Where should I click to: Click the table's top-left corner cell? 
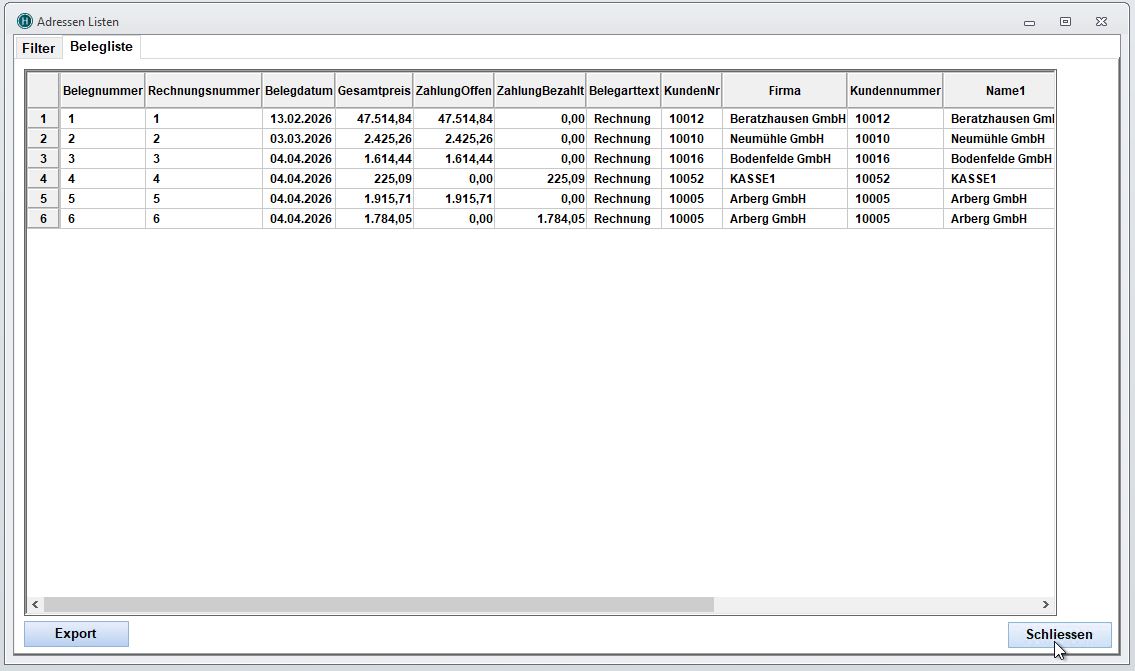tap(43, 91)
